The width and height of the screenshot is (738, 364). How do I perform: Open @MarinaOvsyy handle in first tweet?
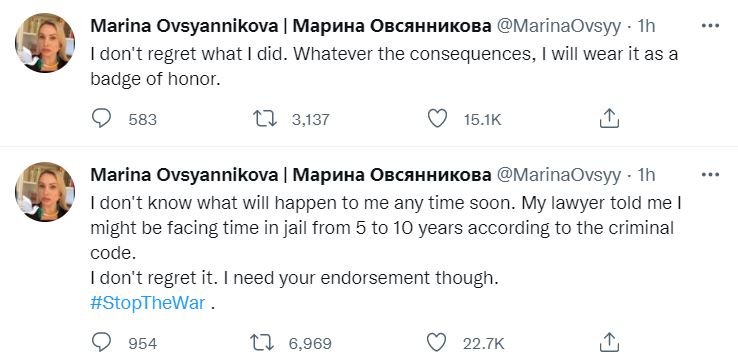click(559, 26)
